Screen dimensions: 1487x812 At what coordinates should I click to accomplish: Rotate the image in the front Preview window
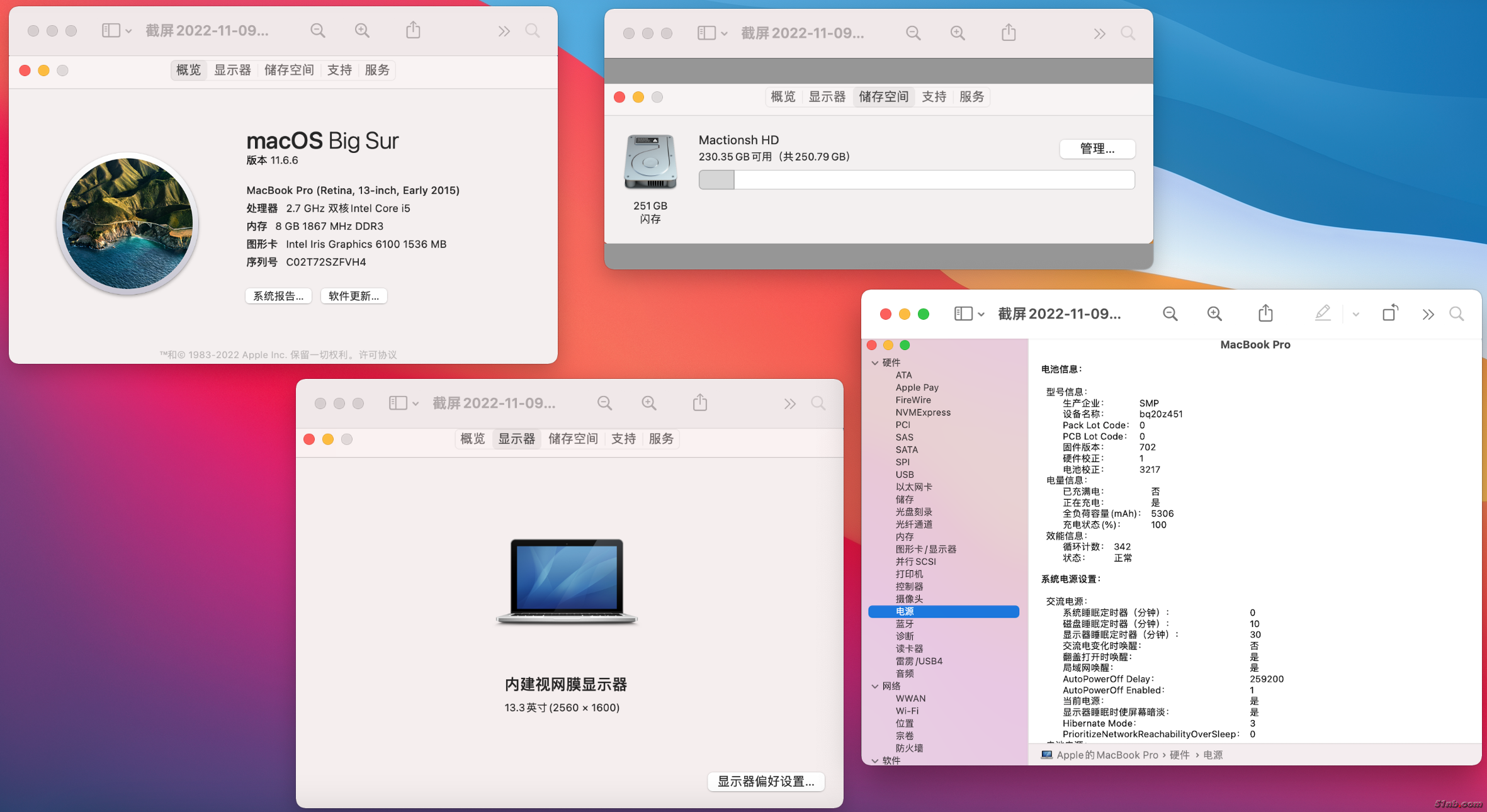tap(1390, 313)
